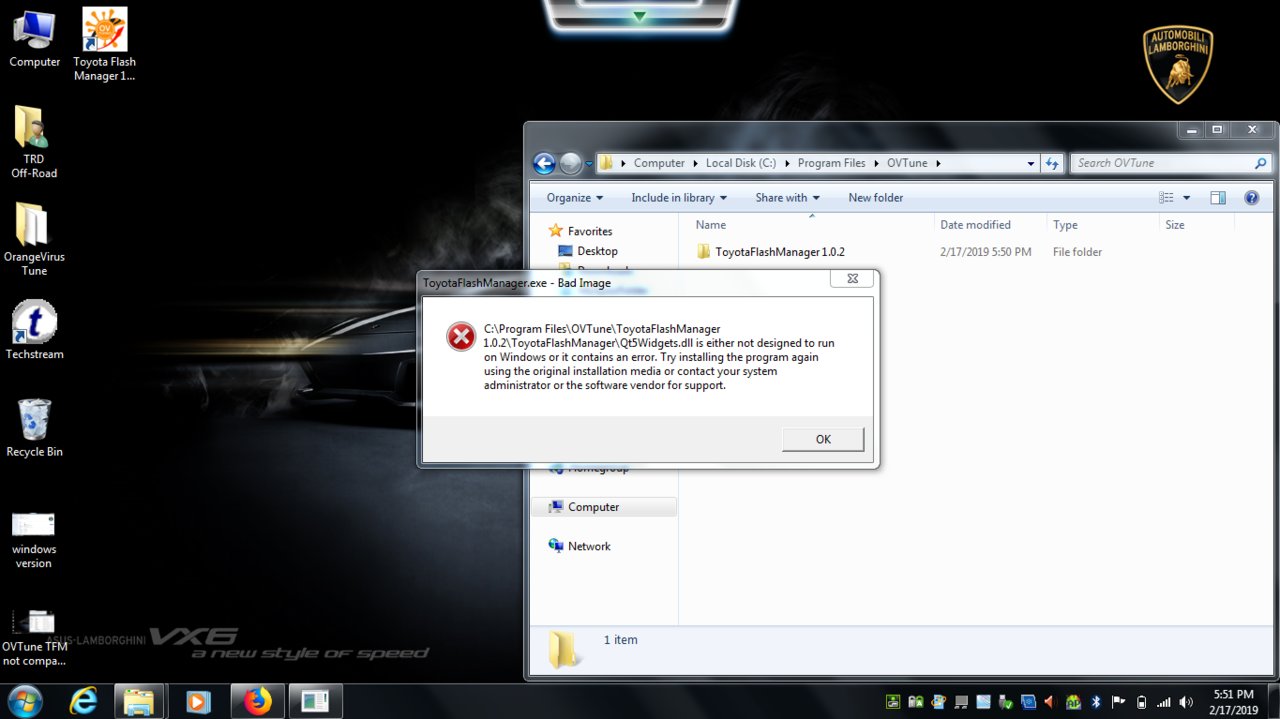Click the battery tray icon
Viewport: 1280px width, 719px height.
1141,702
